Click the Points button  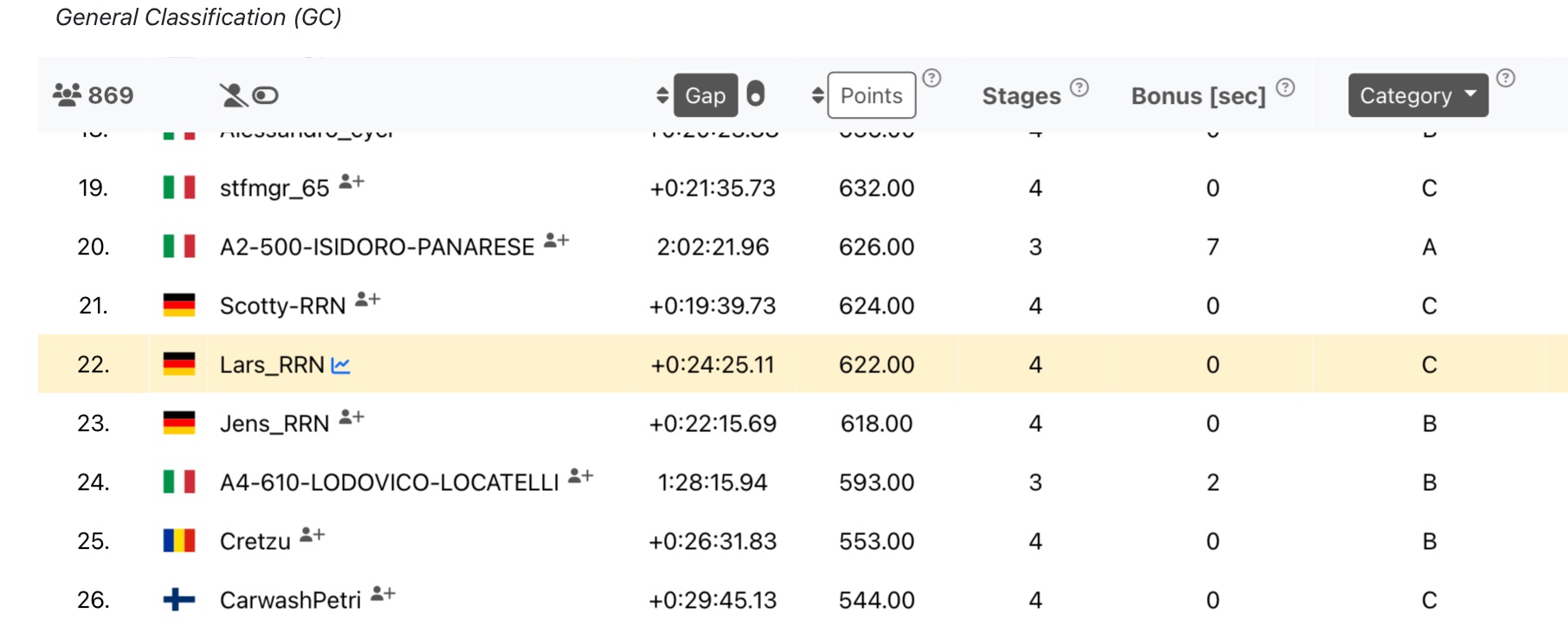click(871, 95)
